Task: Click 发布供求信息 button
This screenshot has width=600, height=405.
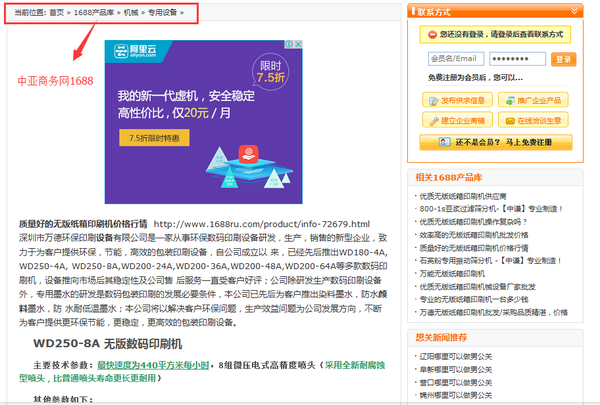Action: 457,100
